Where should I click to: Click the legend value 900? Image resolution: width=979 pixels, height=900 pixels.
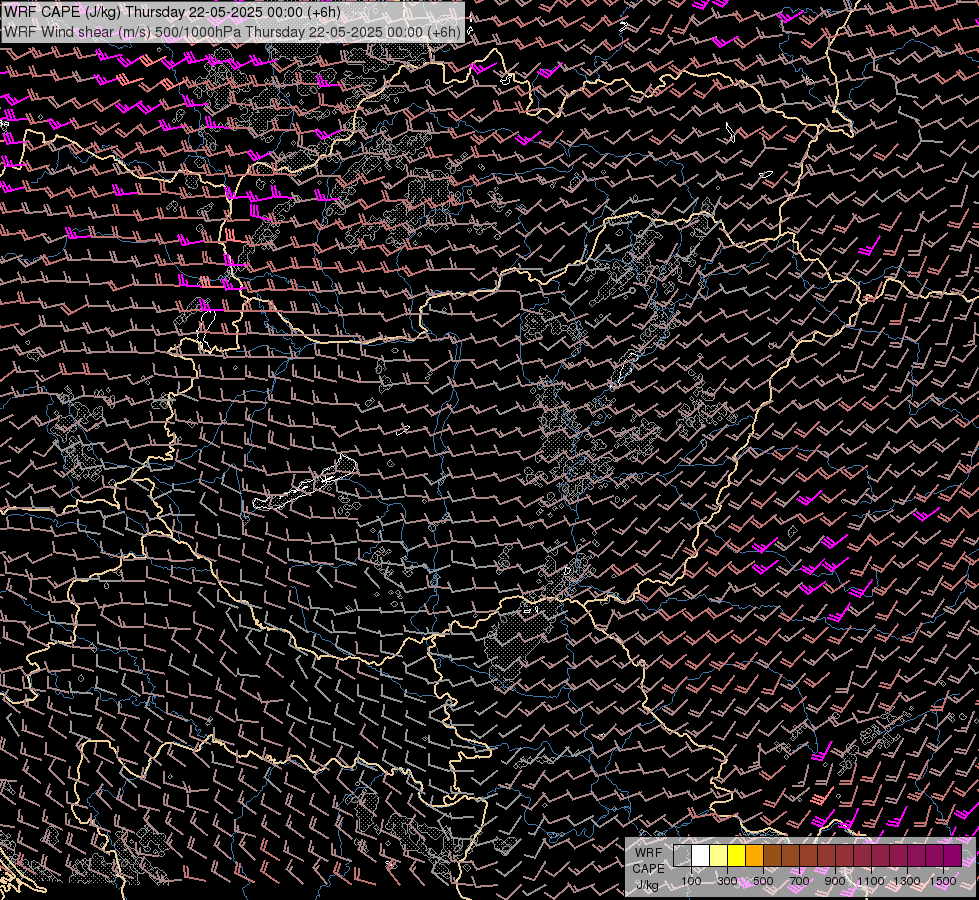[835, 881]
